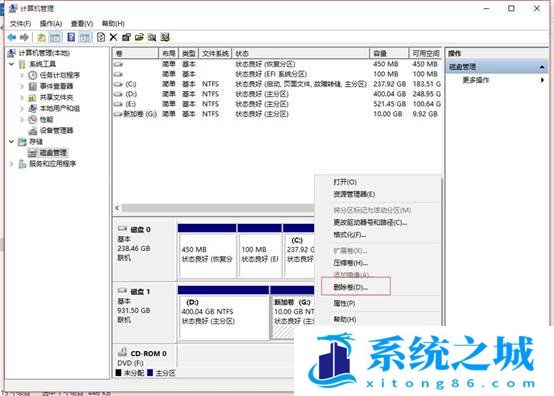Select 事件查看器 in the tree
The image size is (554, 396).
point(57,86)
